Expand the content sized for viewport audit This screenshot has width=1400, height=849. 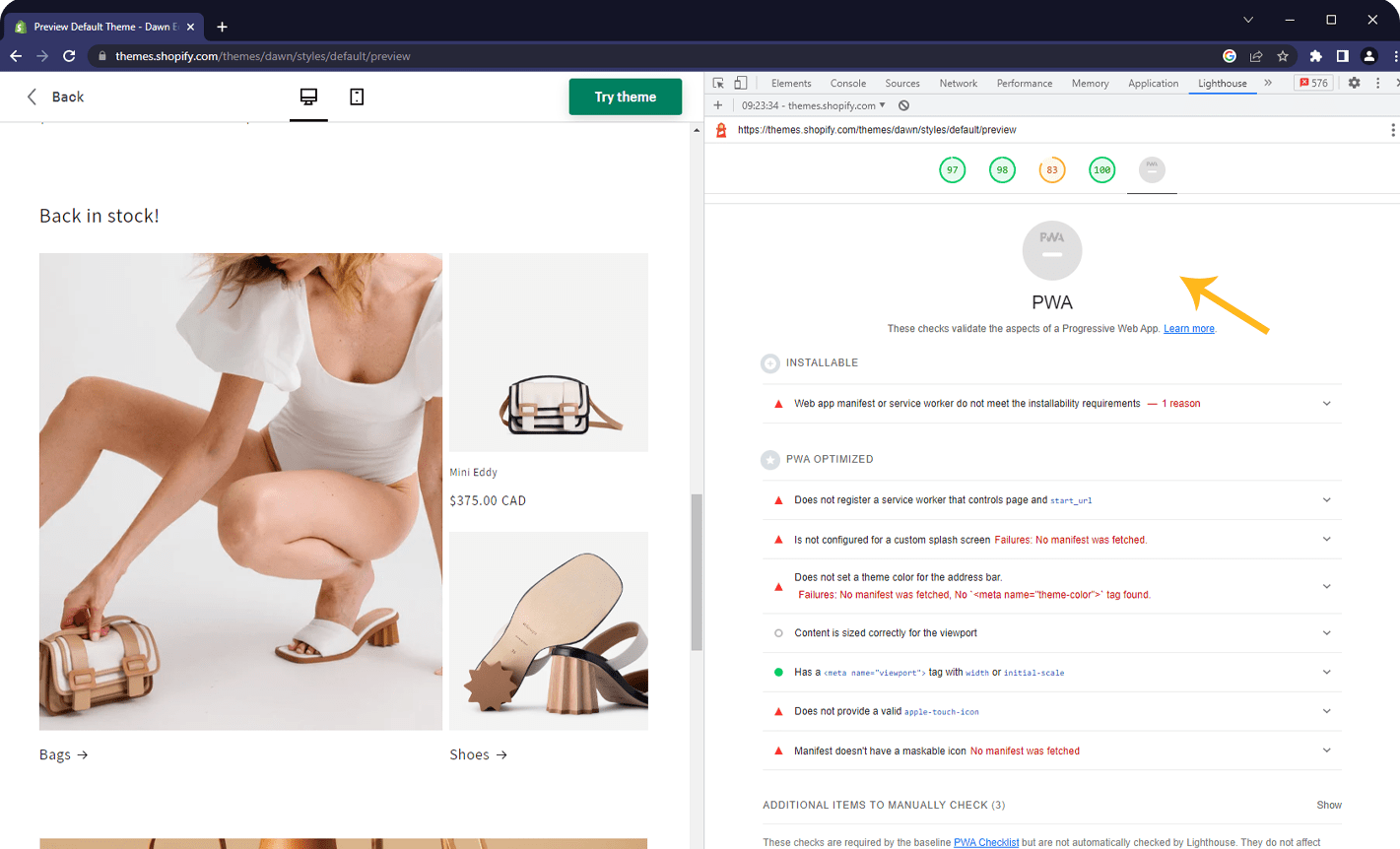[1052, 633]
